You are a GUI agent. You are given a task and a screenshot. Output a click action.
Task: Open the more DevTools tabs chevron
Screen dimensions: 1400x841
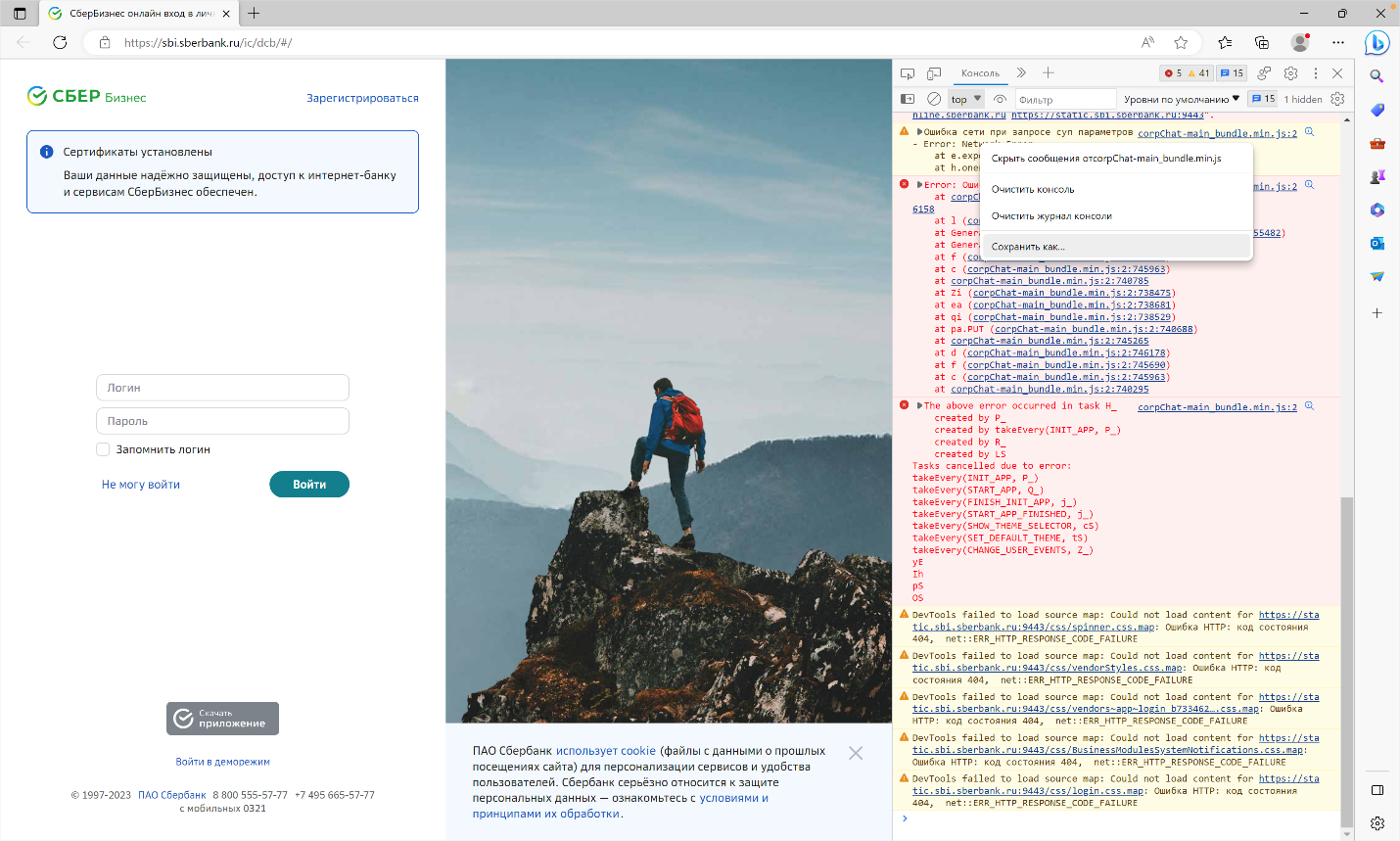click(x=1021, y=72)
